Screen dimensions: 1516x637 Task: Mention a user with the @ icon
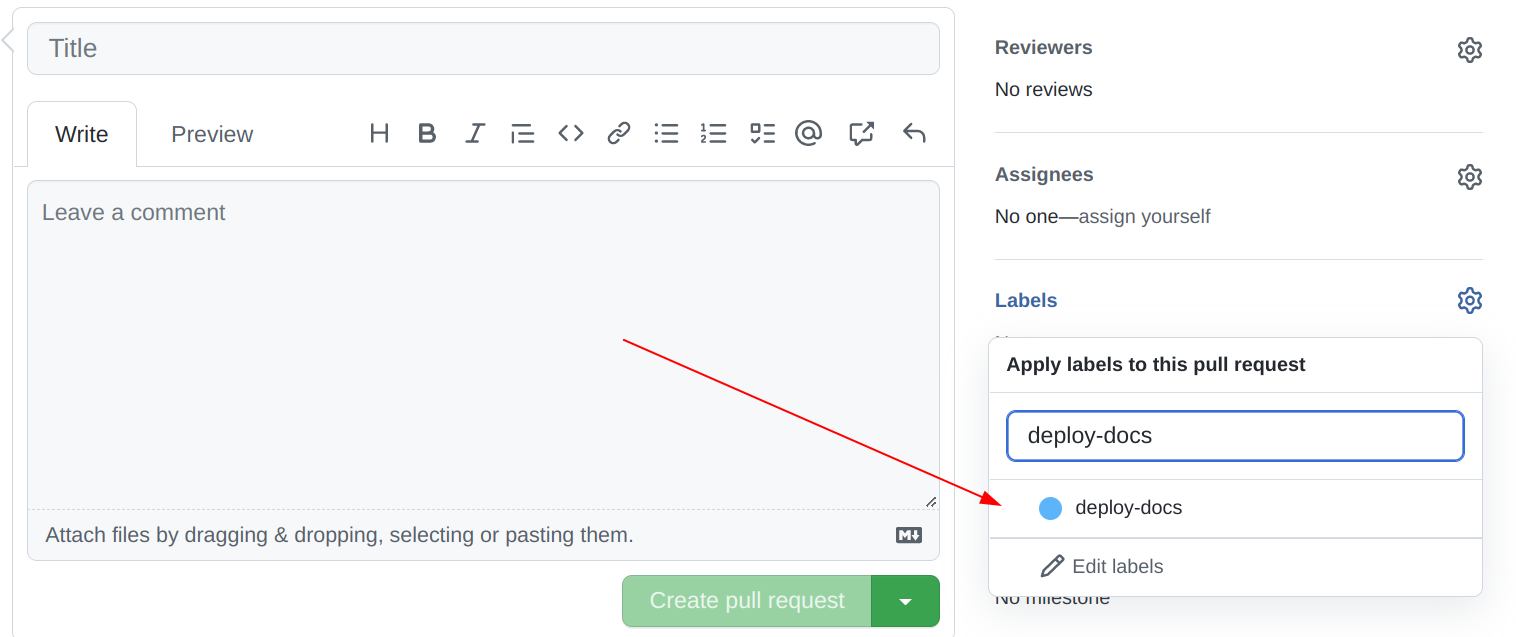point(809,133)
